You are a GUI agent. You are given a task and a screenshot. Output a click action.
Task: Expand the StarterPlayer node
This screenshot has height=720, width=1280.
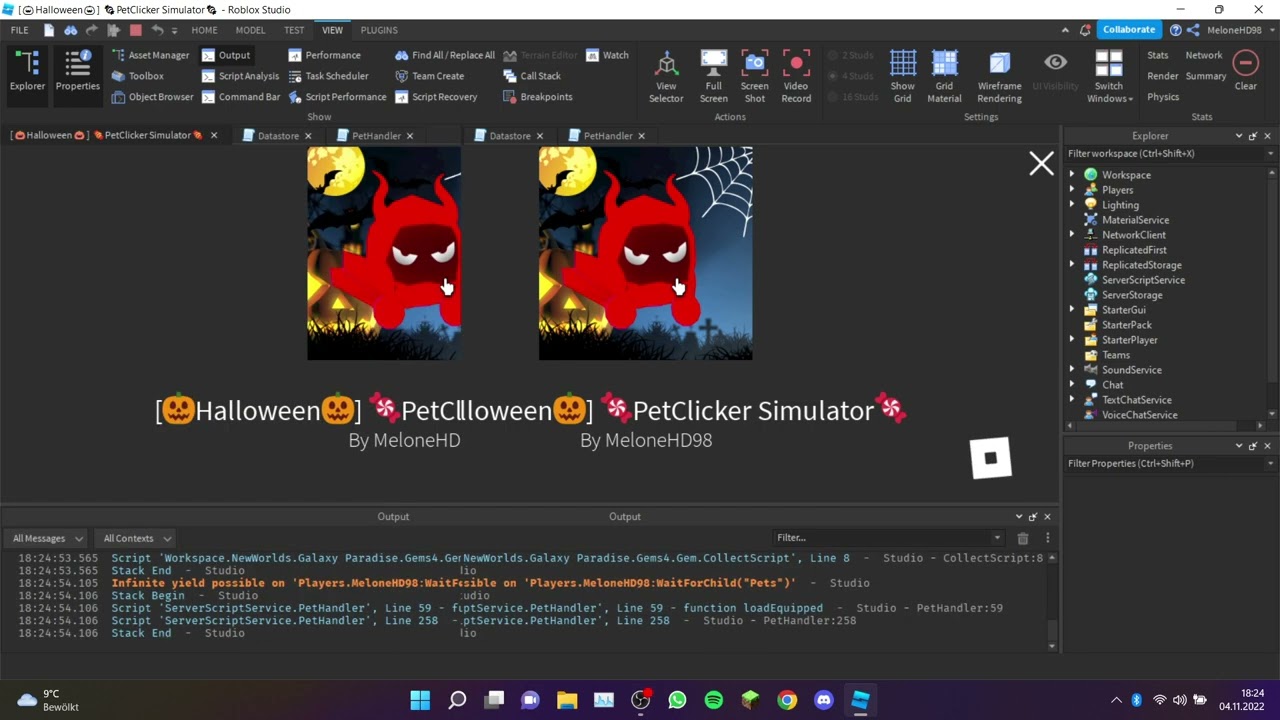pyautogui.click(x=1072, y=340)
